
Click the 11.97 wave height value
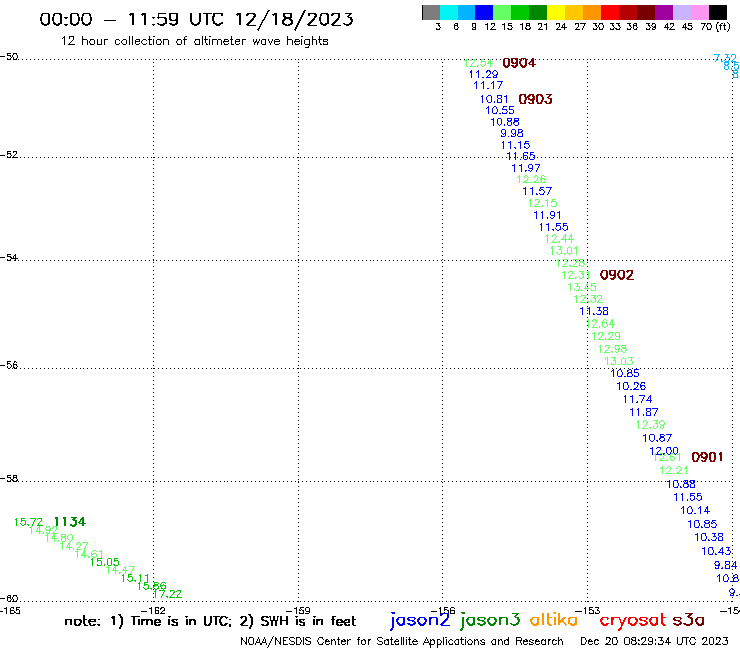pos(526,168)
